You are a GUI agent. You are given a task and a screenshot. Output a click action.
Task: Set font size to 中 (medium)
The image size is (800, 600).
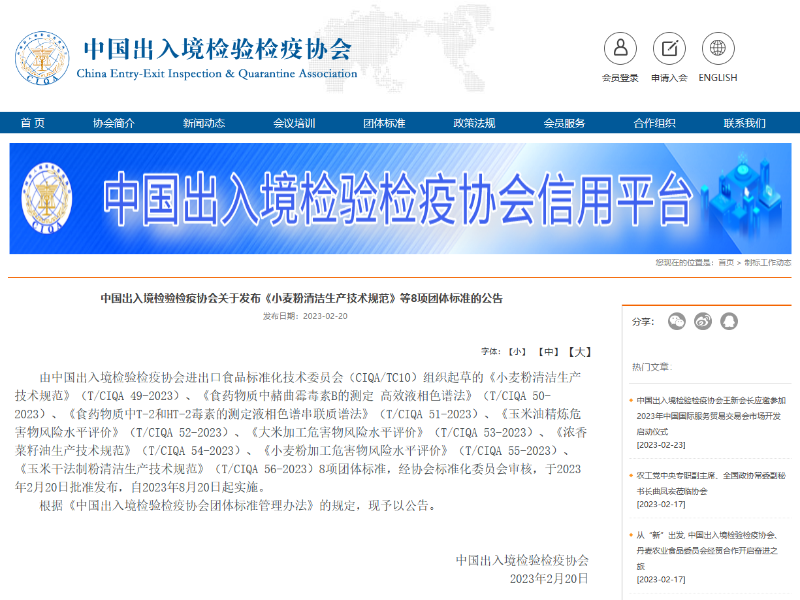click(548, 352)
